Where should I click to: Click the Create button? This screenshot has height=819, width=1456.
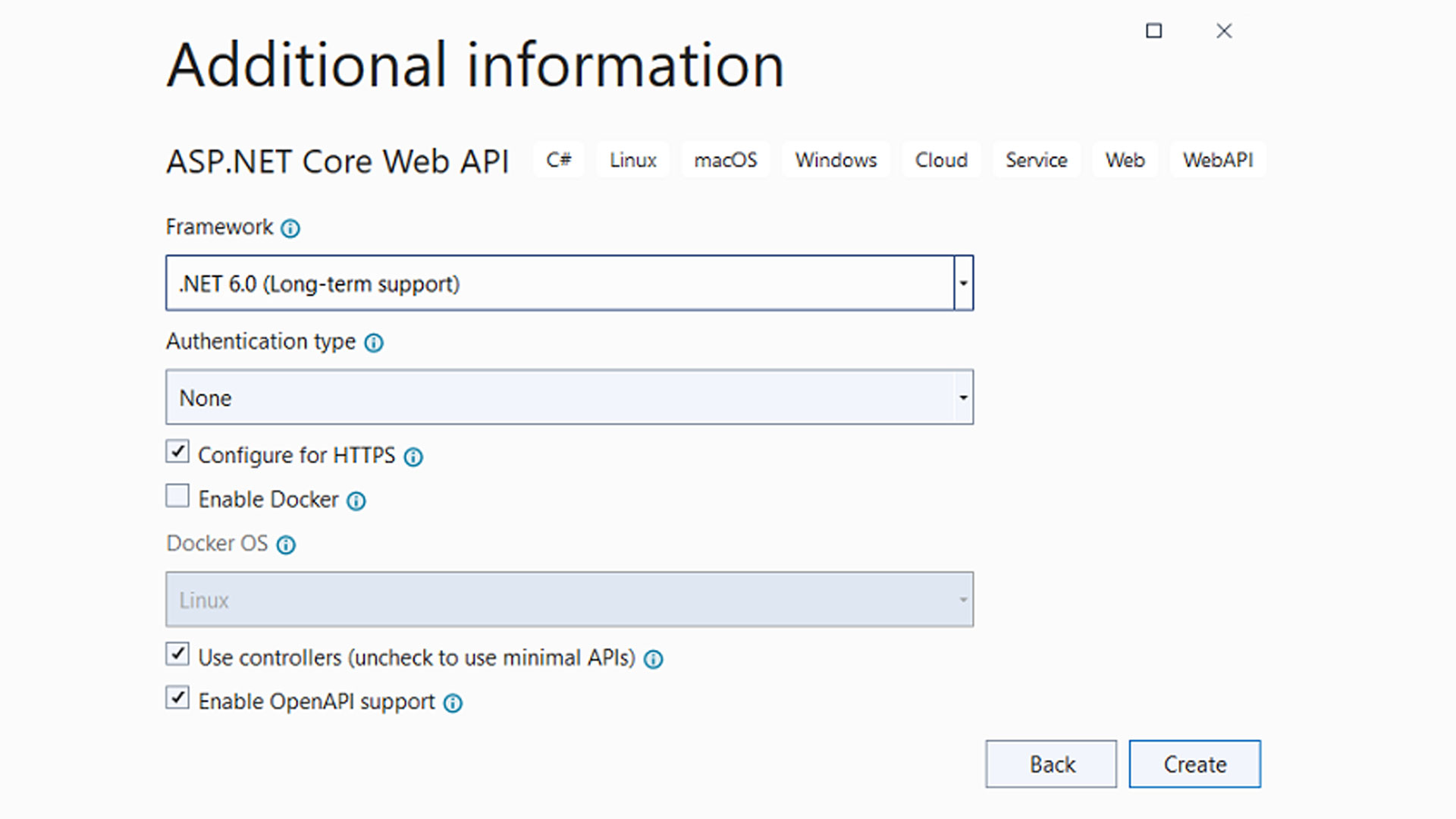pyautogui.click(x=1194, y=764)
